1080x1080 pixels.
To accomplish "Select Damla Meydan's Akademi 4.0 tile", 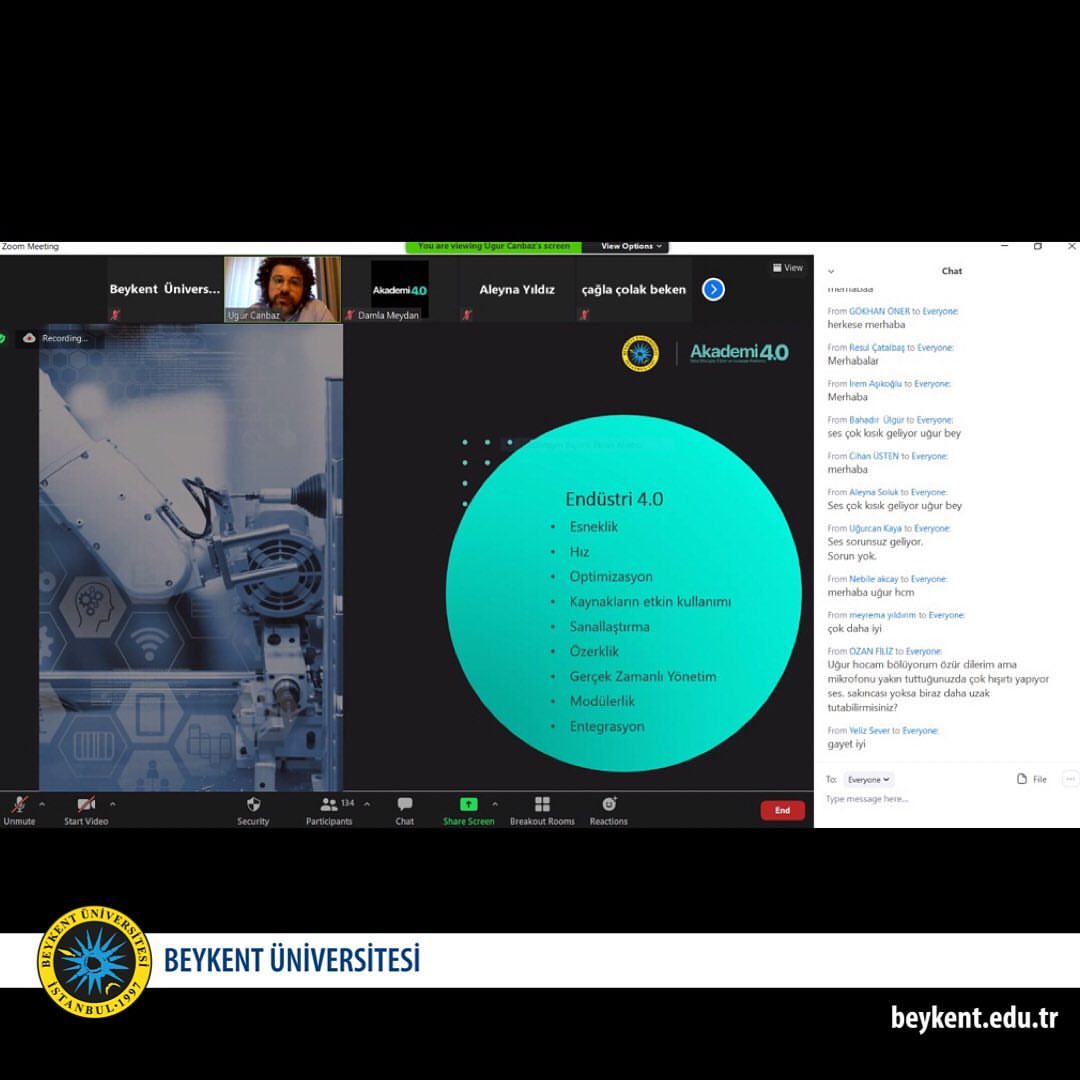I will click(399, 289).
